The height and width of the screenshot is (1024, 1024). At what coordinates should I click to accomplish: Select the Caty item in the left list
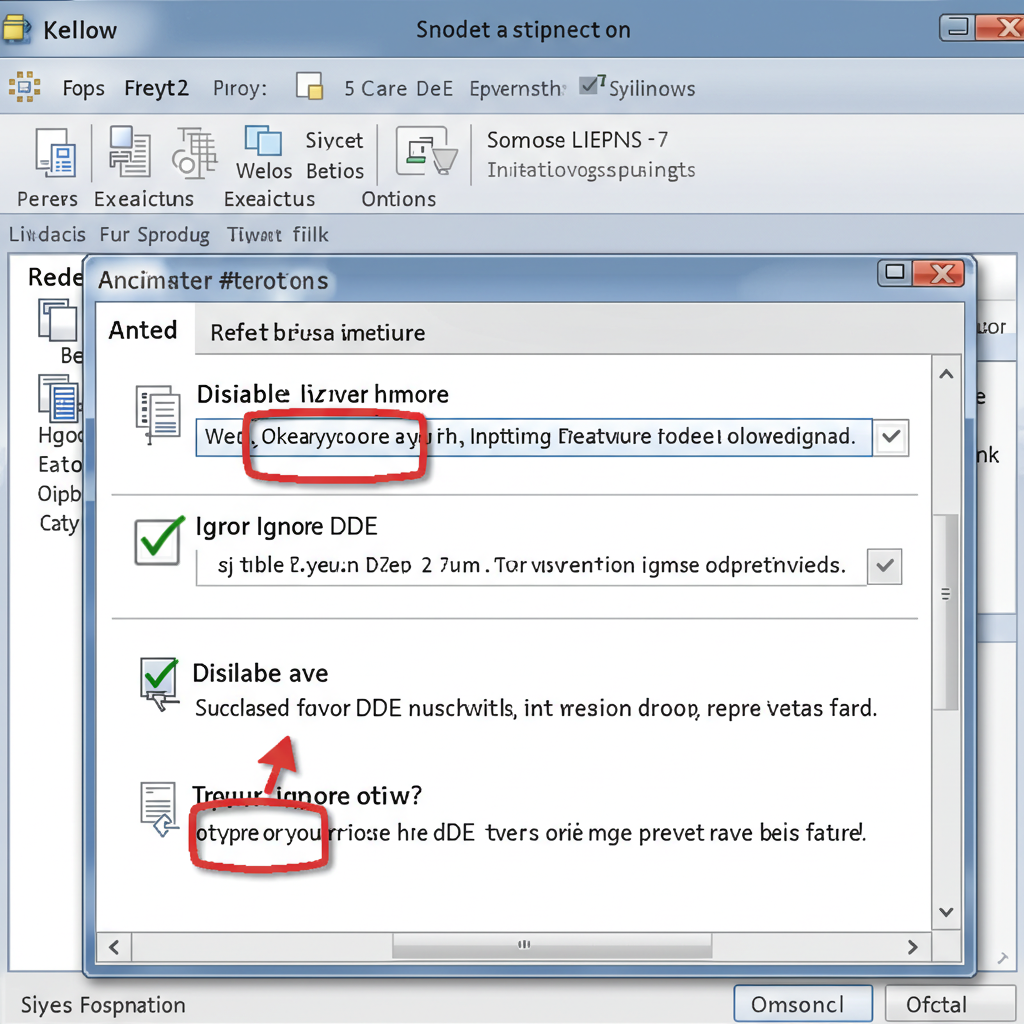pyautogui.click(x=59, y=523)
